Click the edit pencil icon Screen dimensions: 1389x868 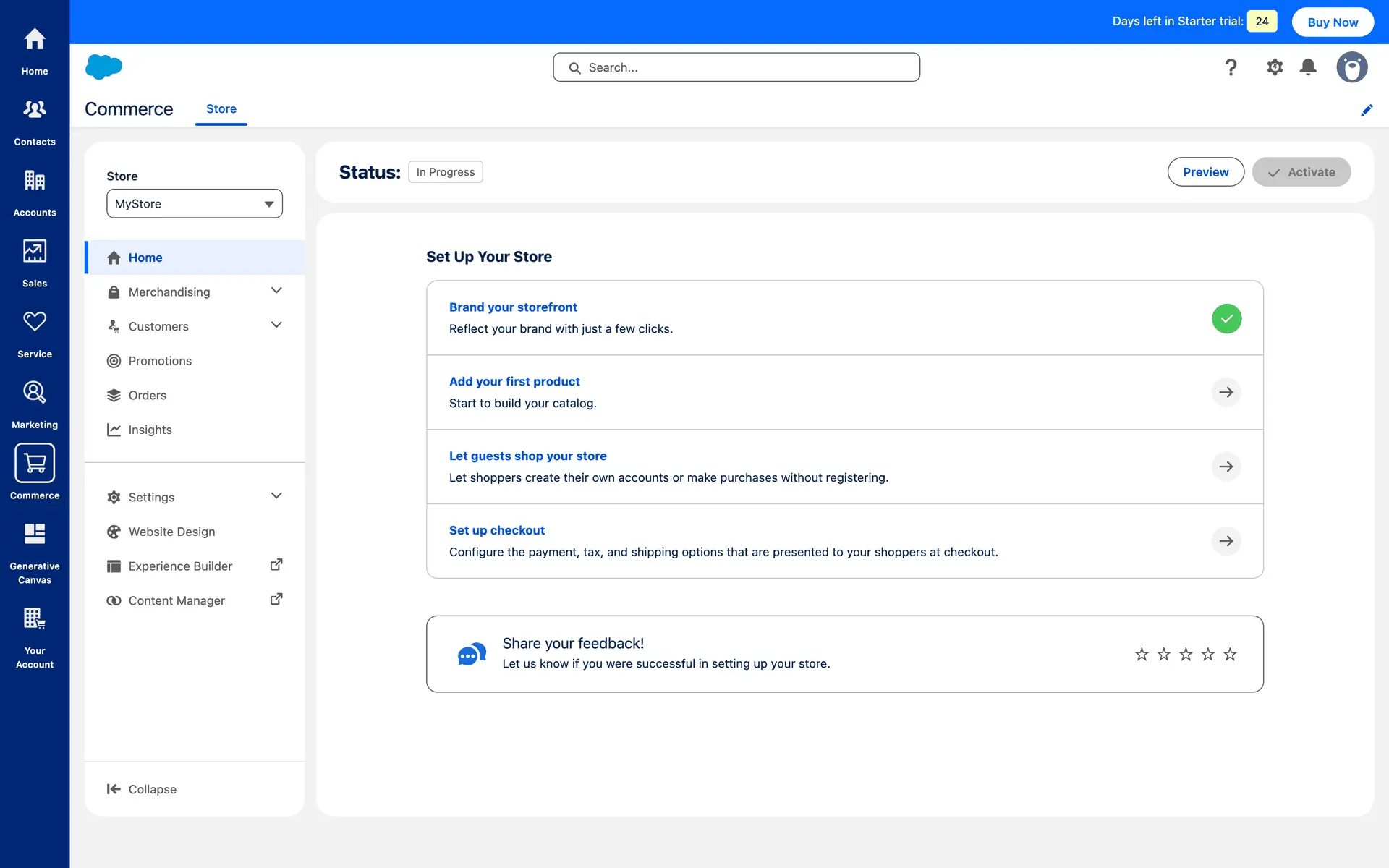[x=1367, y=110]
